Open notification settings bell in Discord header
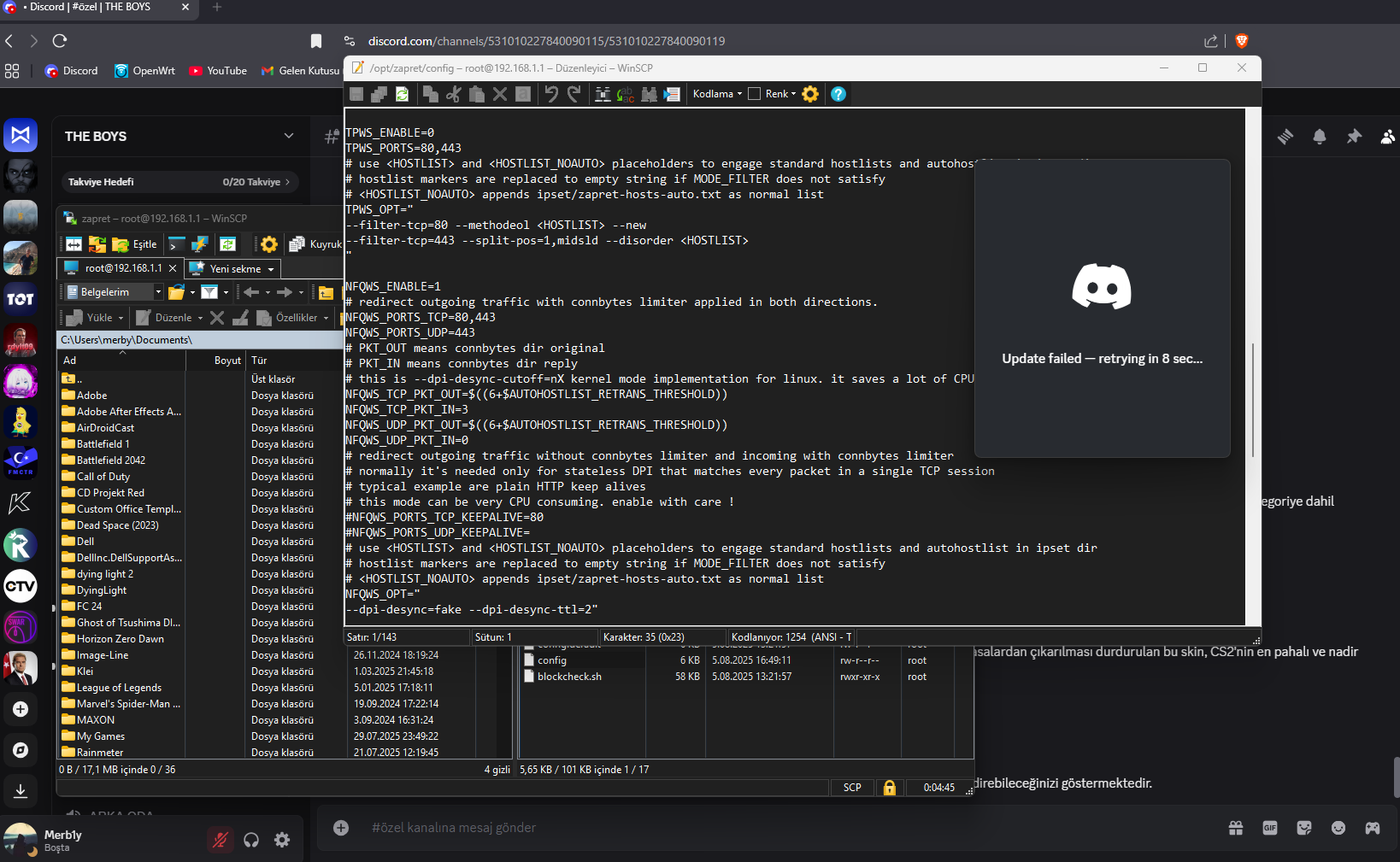The image size is (1400, 862). [x=1320, y=137]
